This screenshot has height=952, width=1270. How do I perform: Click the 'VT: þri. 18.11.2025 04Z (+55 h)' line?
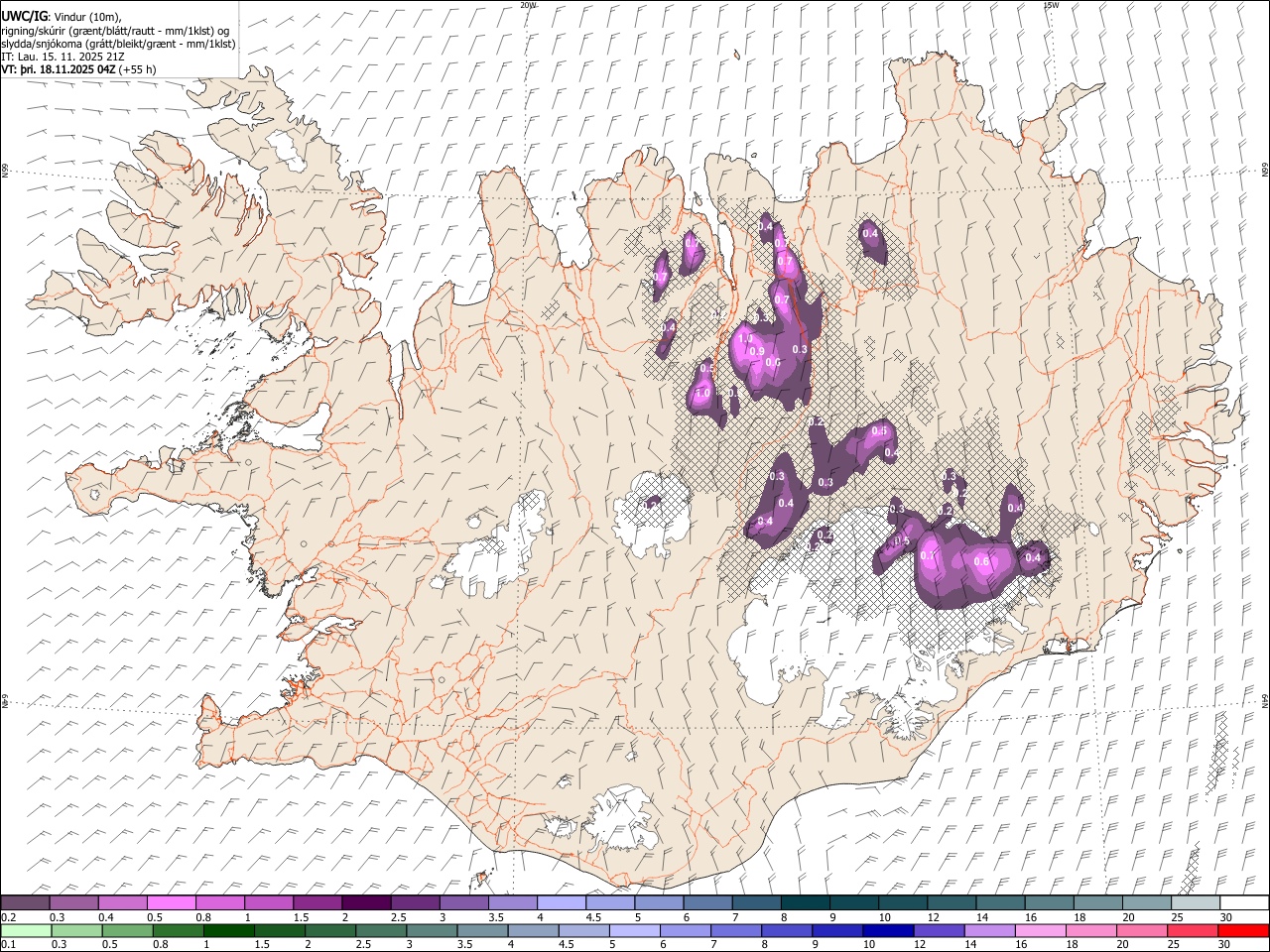pyautogui.click(x=78, y=70)
